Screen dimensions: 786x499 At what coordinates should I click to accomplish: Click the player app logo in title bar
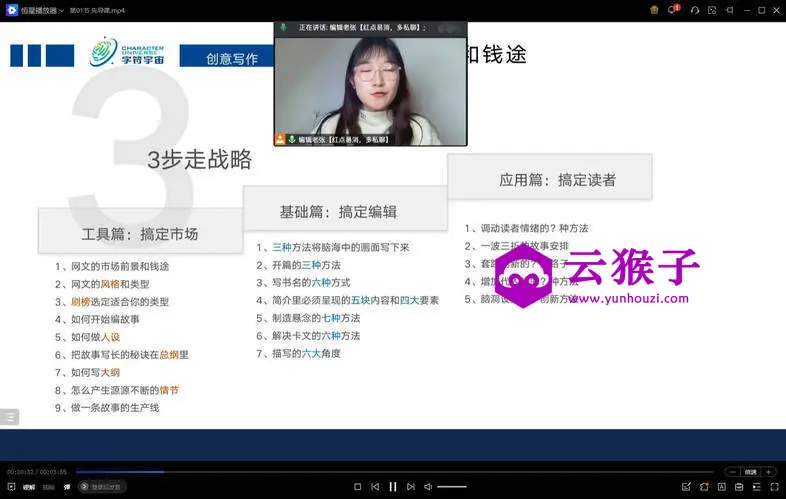(11, 10)
